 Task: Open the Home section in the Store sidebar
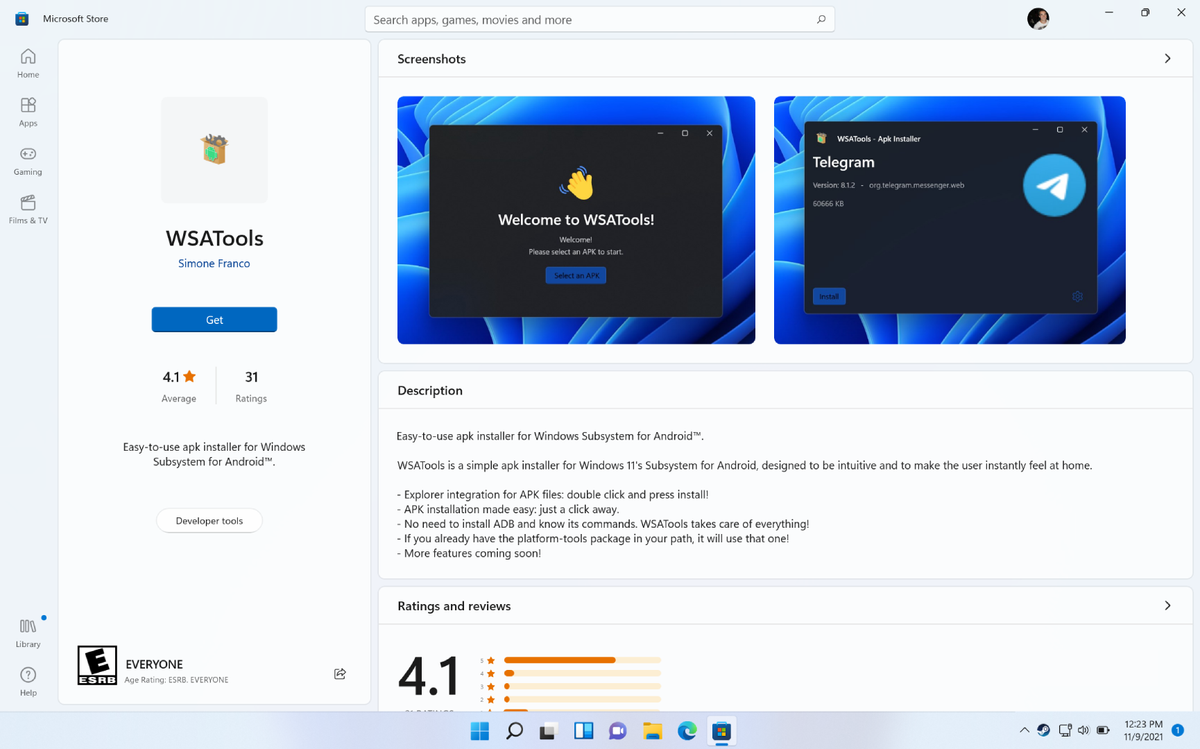tap(27, 60)
